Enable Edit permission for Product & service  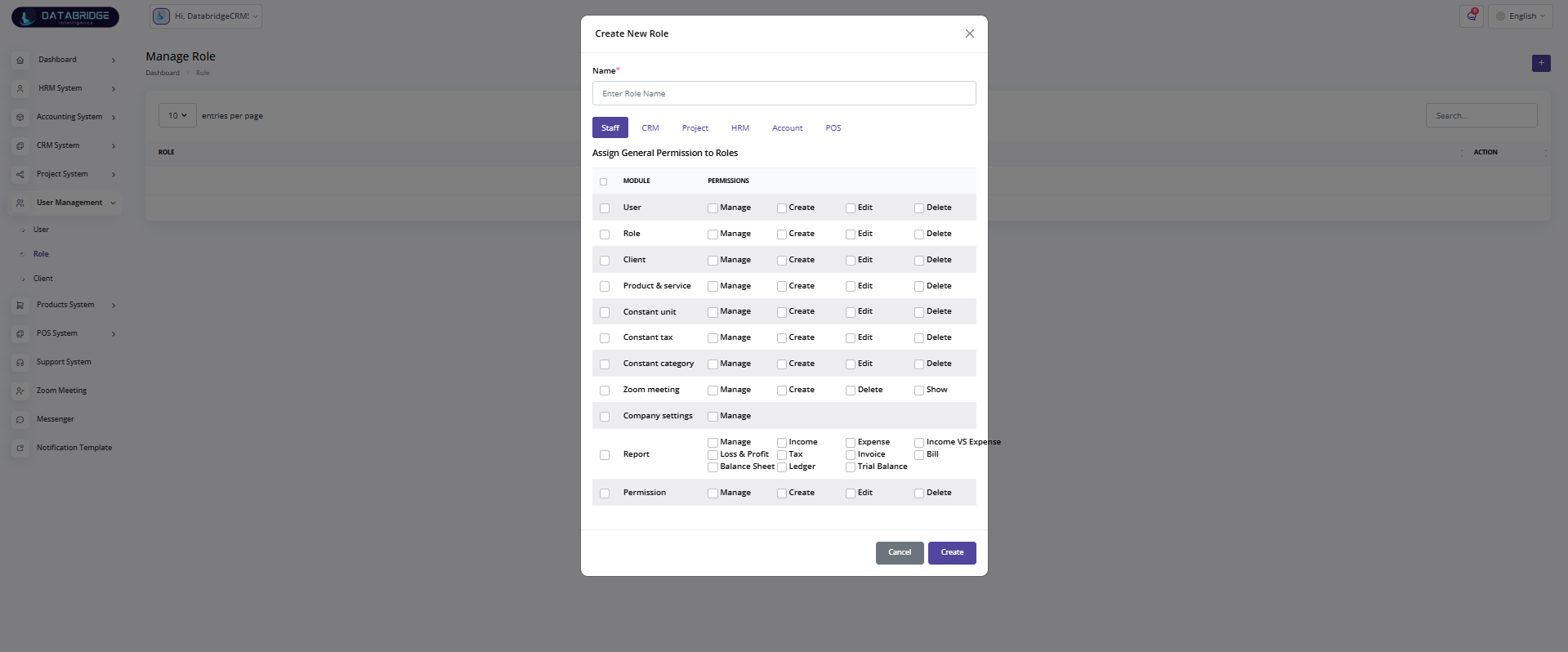[x=851, y=287]
